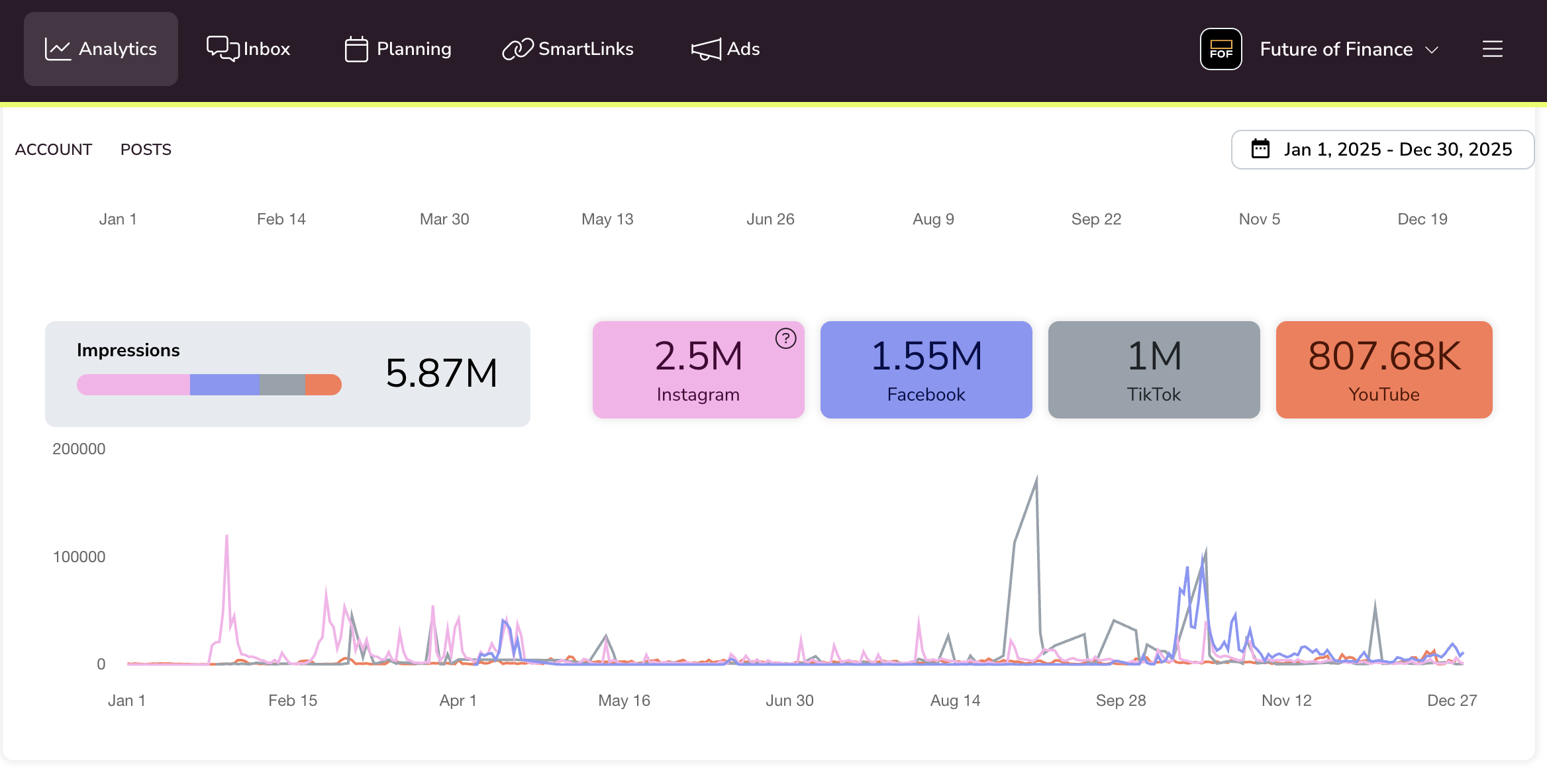The height and width of the screenshot is (784, 1547).
Task: Click the Planning calendar icon
Action: pos(356,49)
